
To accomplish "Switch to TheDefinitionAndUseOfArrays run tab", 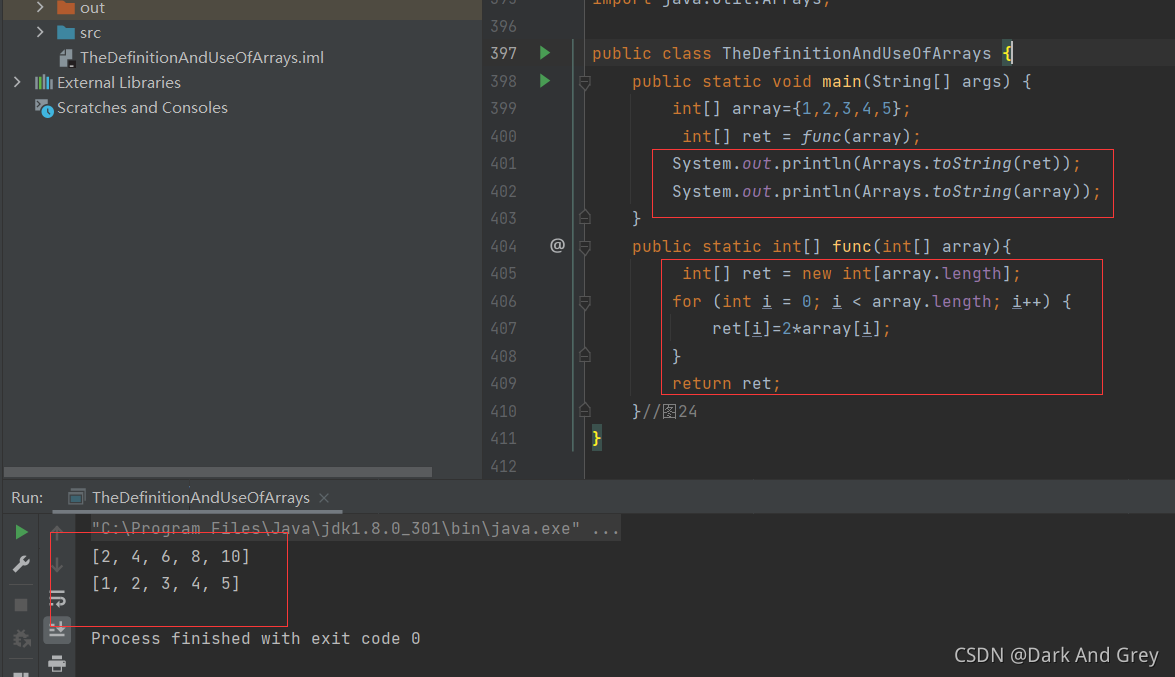I will (200, 497).
